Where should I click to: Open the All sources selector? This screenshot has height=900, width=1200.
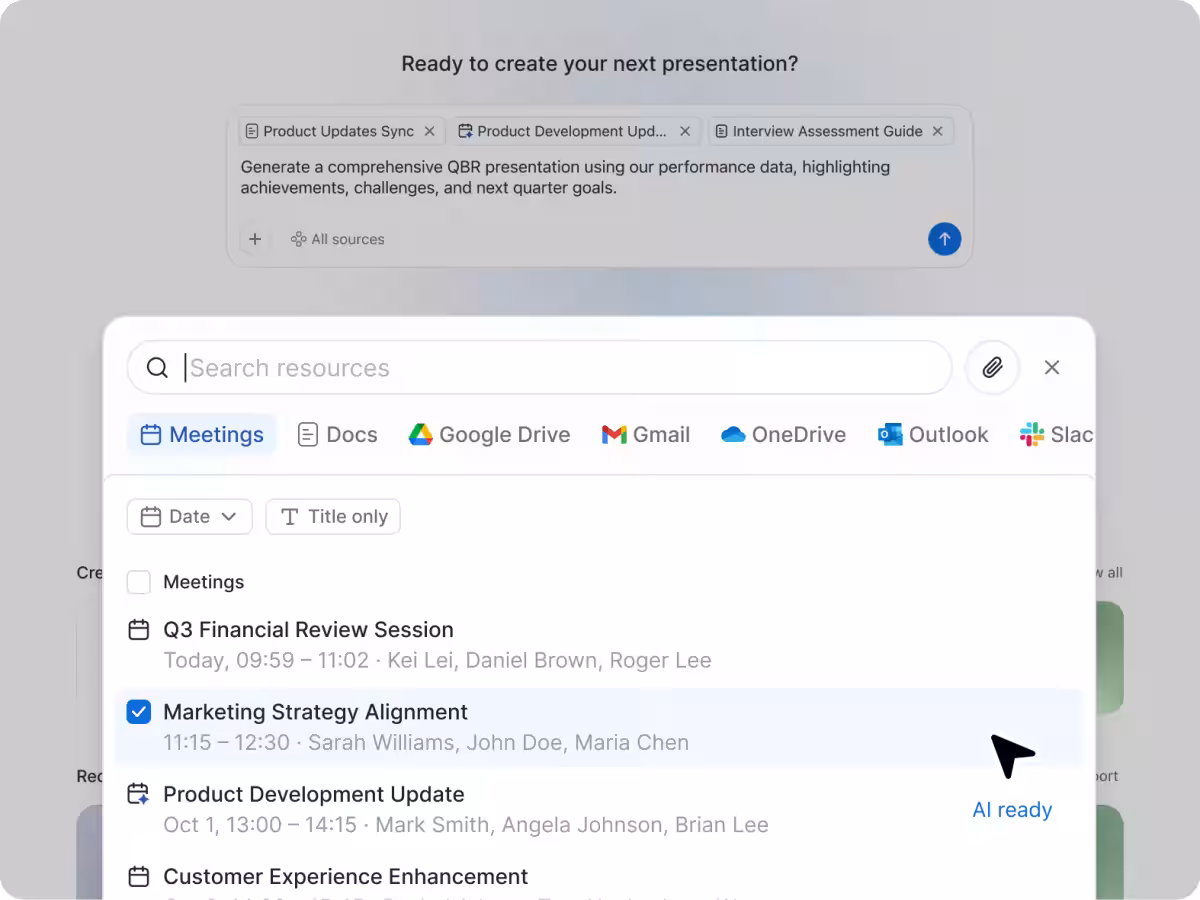tap(337, 239)
